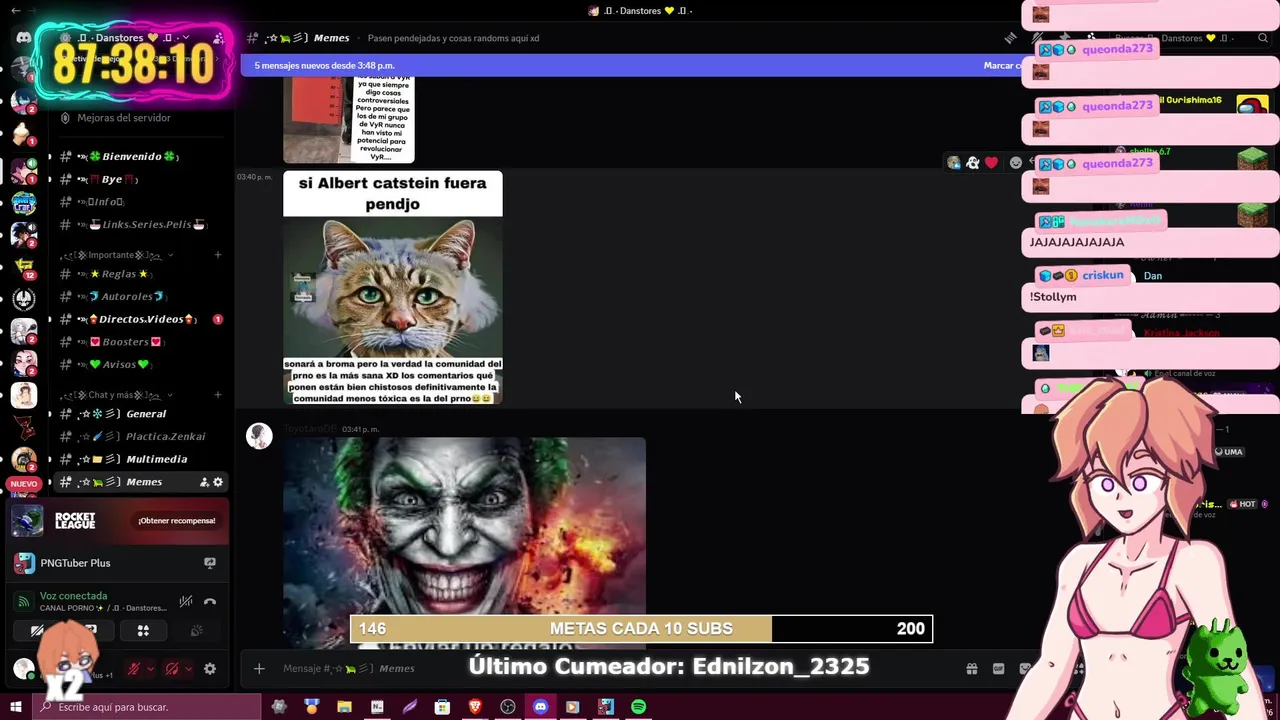Focus the Mensaje Memes message input
Viewport: 1280px width, 720px height.
click(600, 669)
